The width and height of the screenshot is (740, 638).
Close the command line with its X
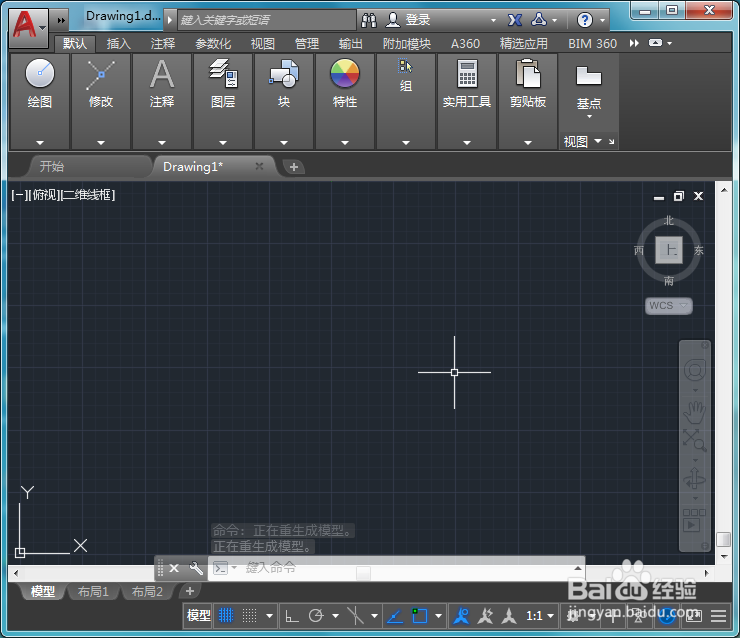(x=174, y=568)
